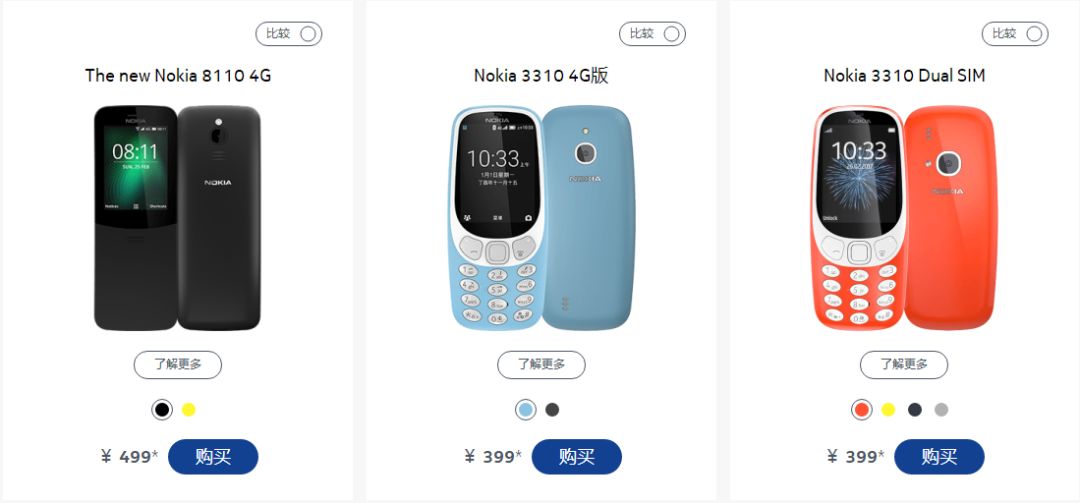Click 了解更多 under Nokia 3310 Dual SIM
The image size is (1080, 503).
pos(904,365)
